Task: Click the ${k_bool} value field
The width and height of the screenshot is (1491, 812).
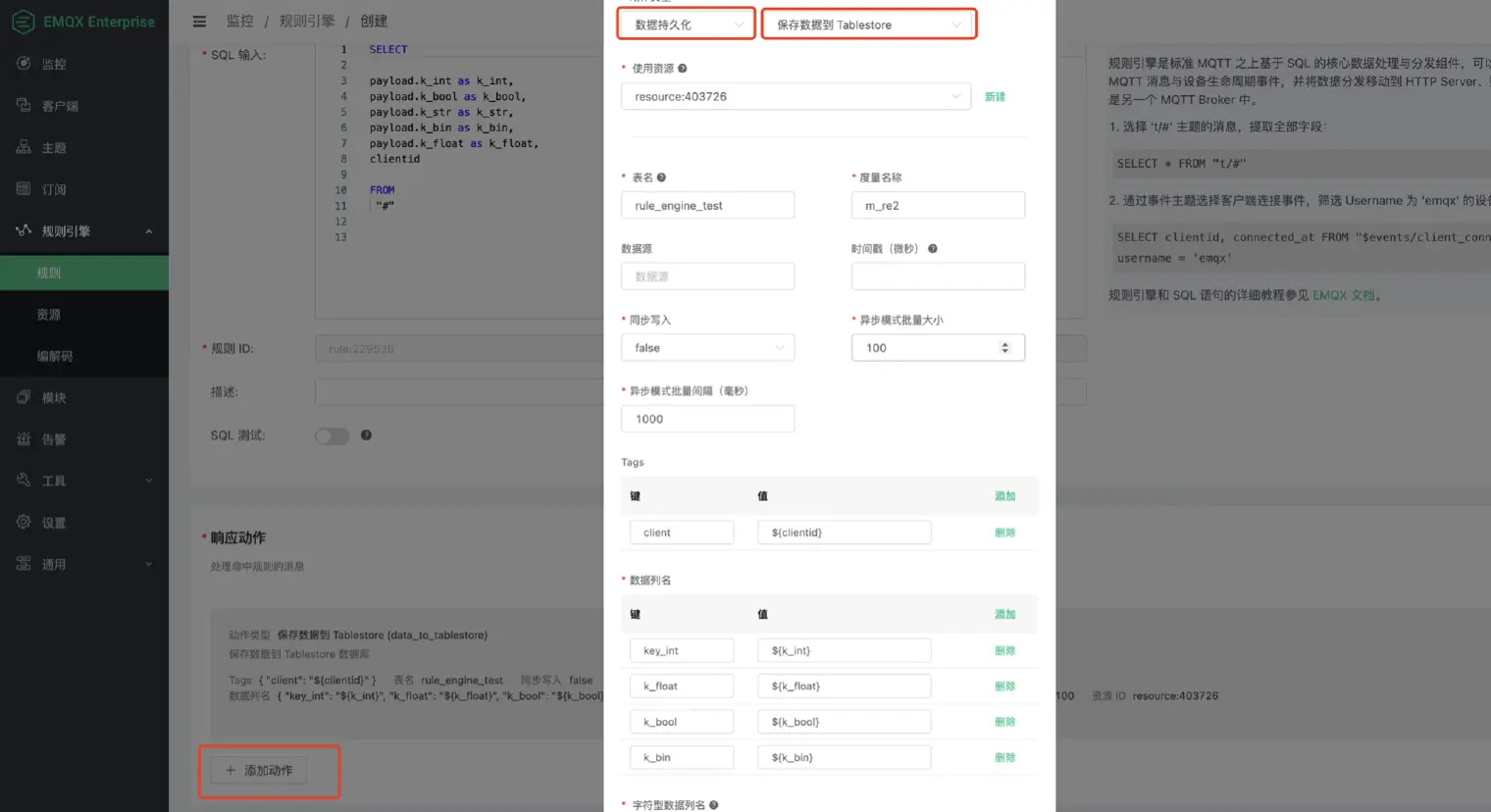Action: point(845,722)
